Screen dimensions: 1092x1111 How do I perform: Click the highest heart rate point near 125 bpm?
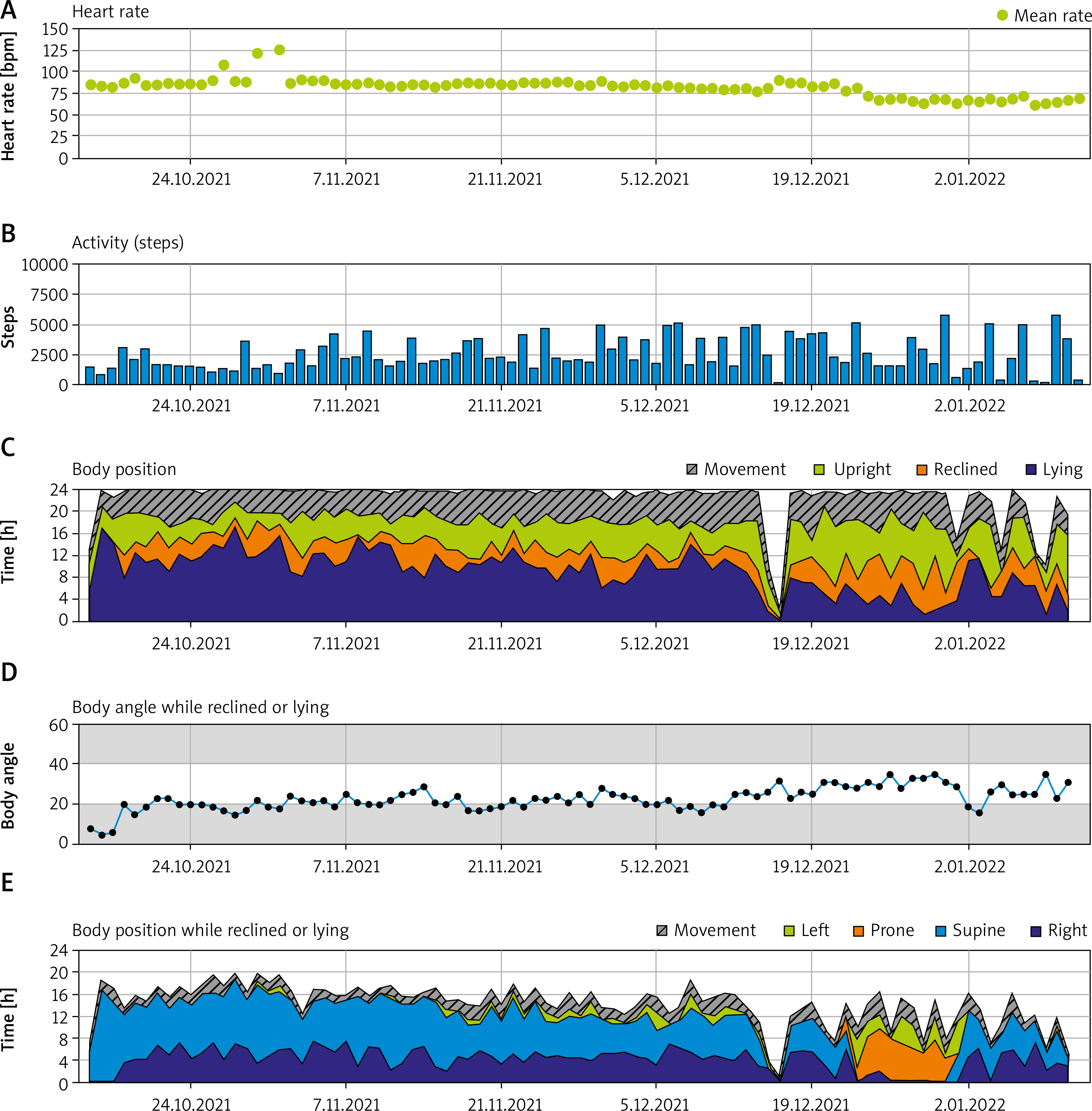279,50
